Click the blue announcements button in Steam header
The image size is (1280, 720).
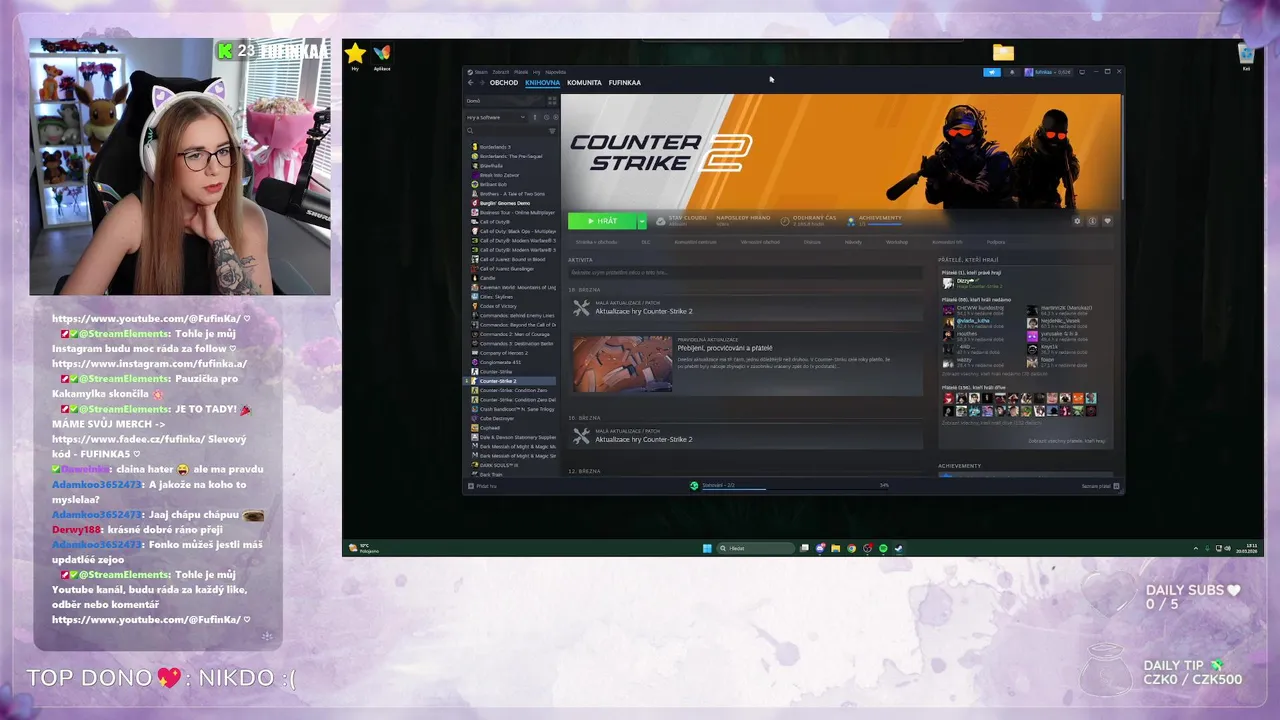click(x=992, y=72)
